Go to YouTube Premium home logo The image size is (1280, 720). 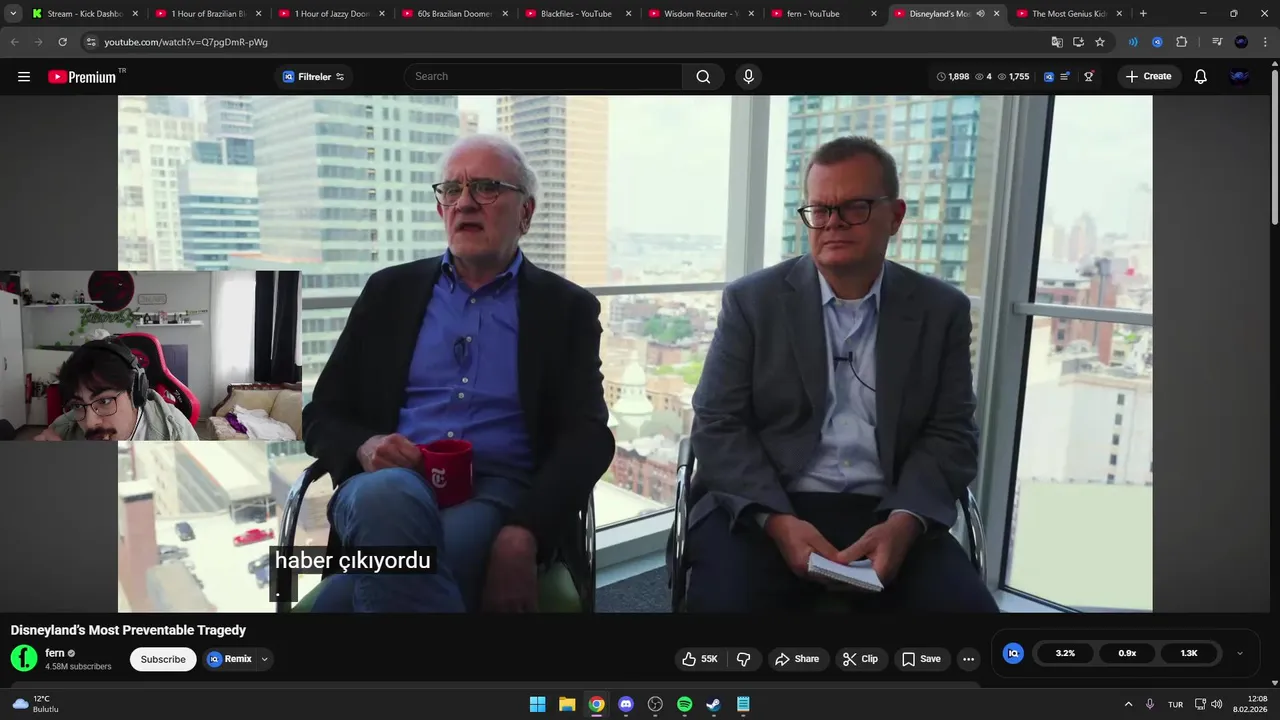coord(82,77)
